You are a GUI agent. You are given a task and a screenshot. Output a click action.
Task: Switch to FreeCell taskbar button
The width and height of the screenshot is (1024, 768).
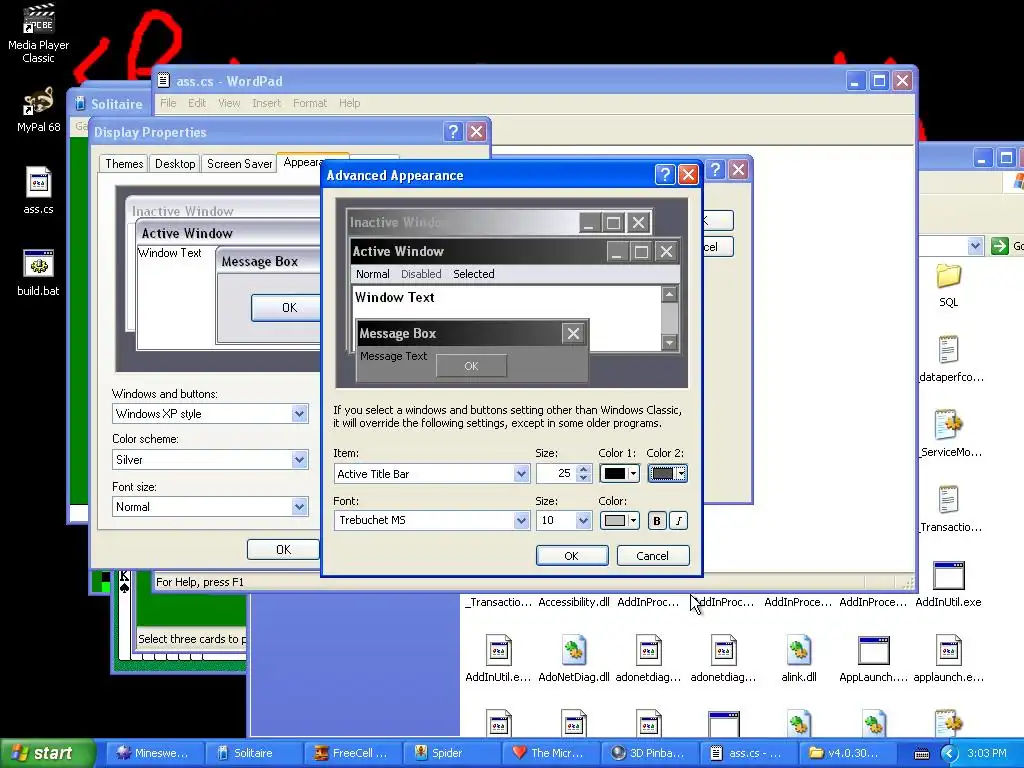[x=353, y=753]
